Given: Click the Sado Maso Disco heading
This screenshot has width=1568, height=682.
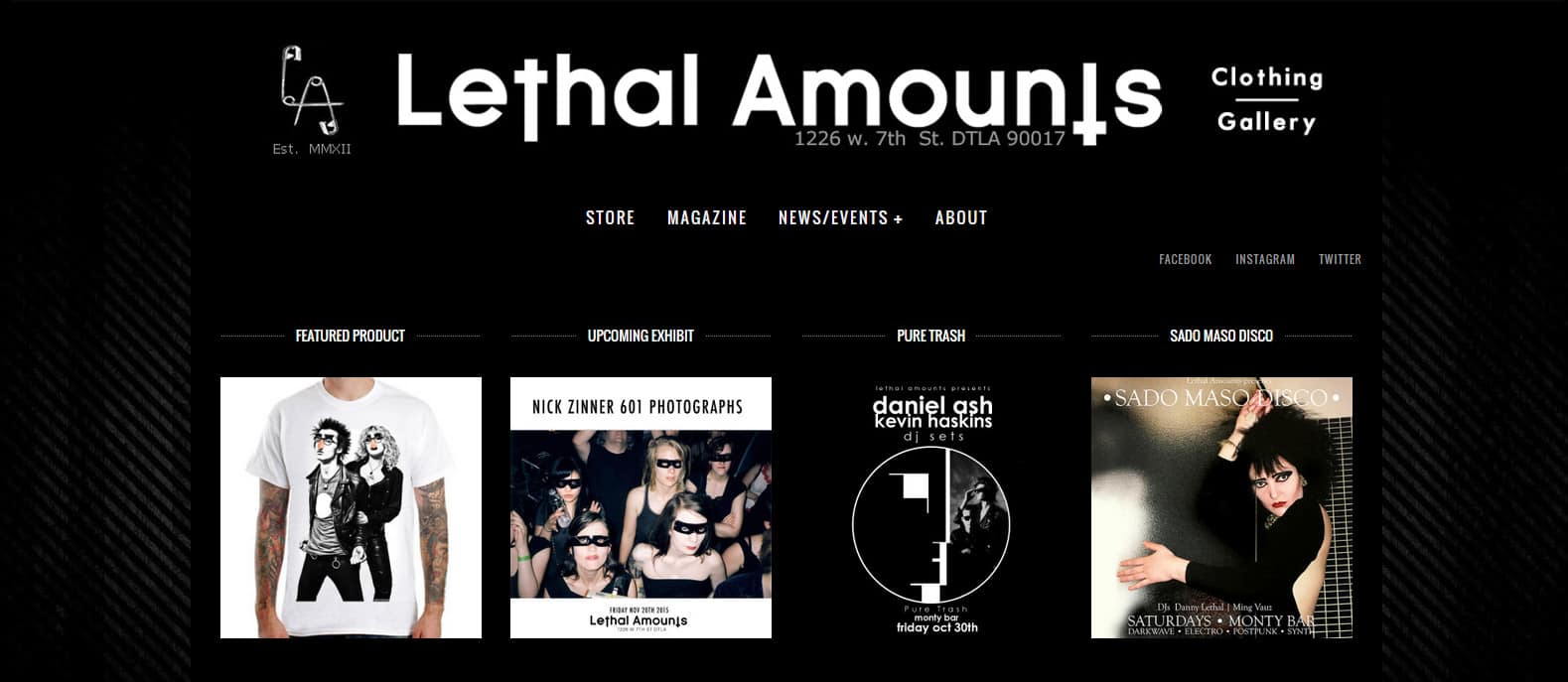Looking at the screenshot, I should click(x=1221, y=336).
